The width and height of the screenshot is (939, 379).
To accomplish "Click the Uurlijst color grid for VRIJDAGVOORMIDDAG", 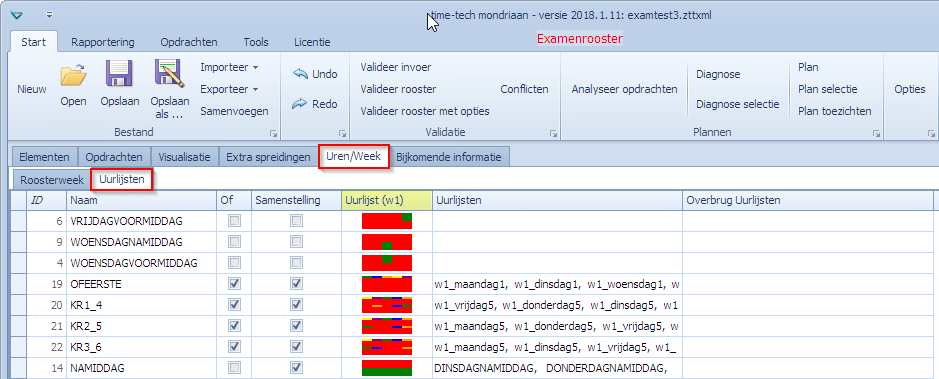I will point(387,221).
